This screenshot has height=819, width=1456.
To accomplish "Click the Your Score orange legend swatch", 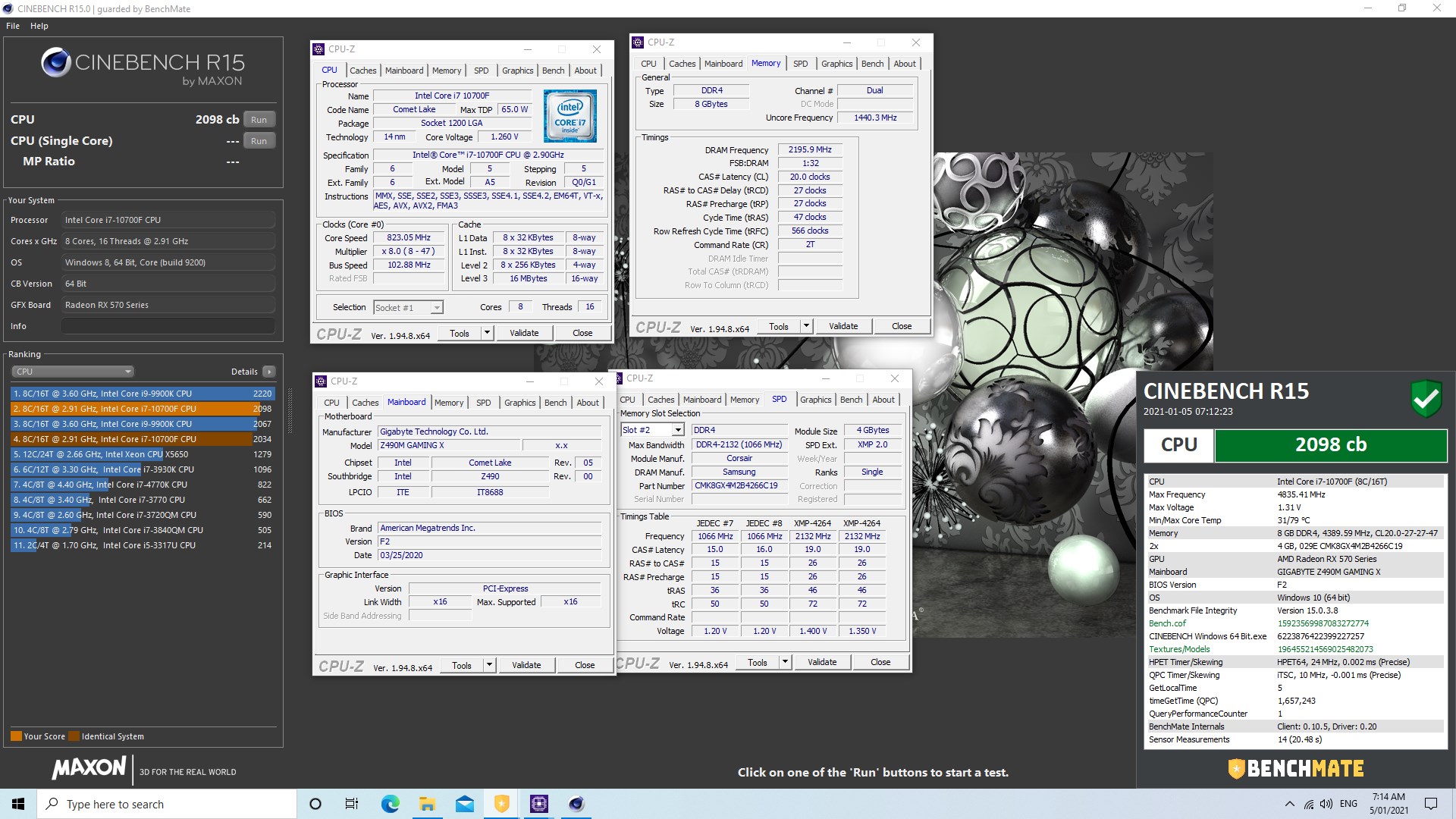I will click(16, 736).
